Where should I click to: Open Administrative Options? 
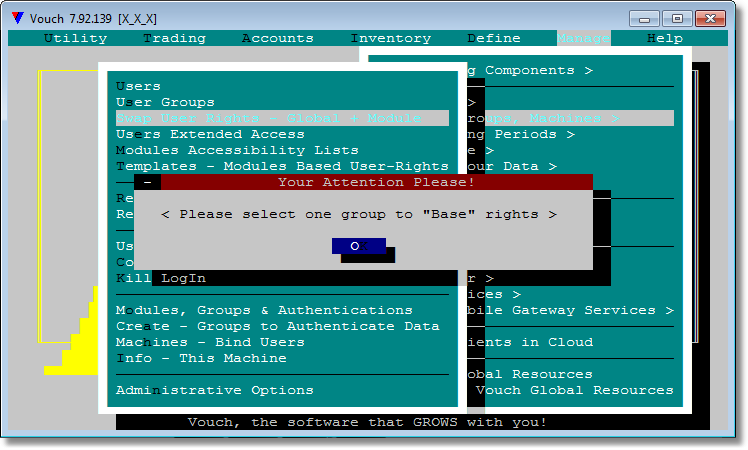215,390
